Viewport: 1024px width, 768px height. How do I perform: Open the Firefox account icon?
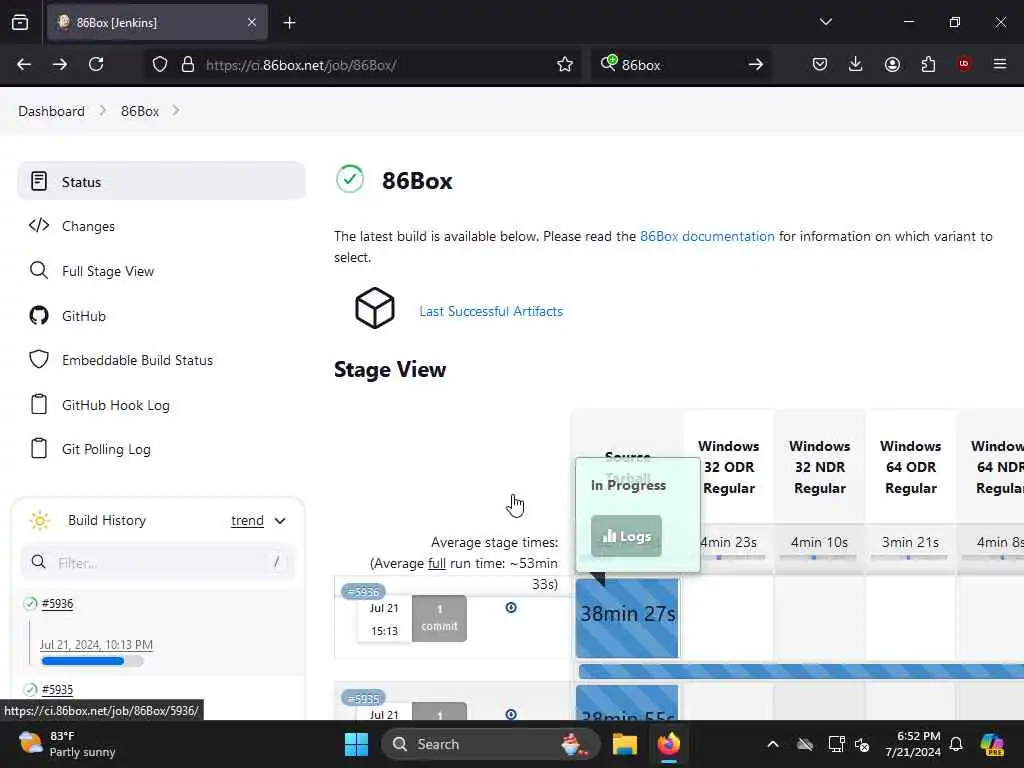[892, 64]
